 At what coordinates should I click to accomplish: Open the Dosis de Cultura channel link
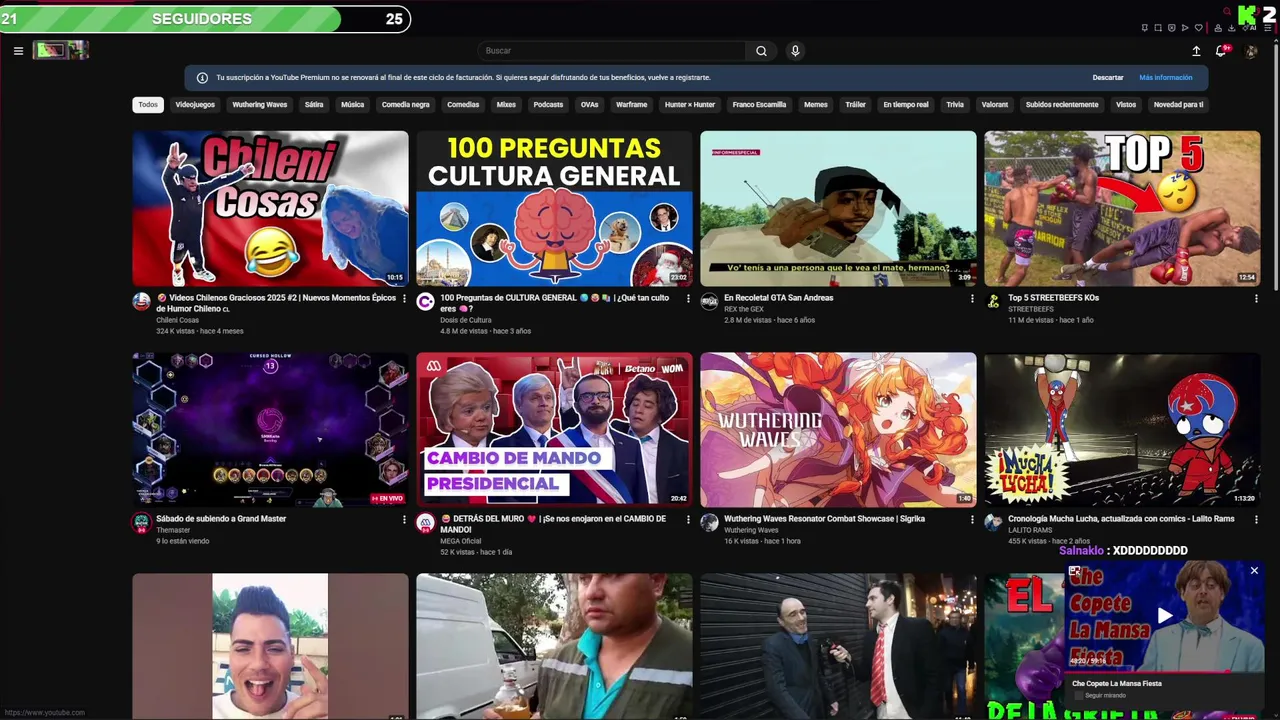(466, 320)
